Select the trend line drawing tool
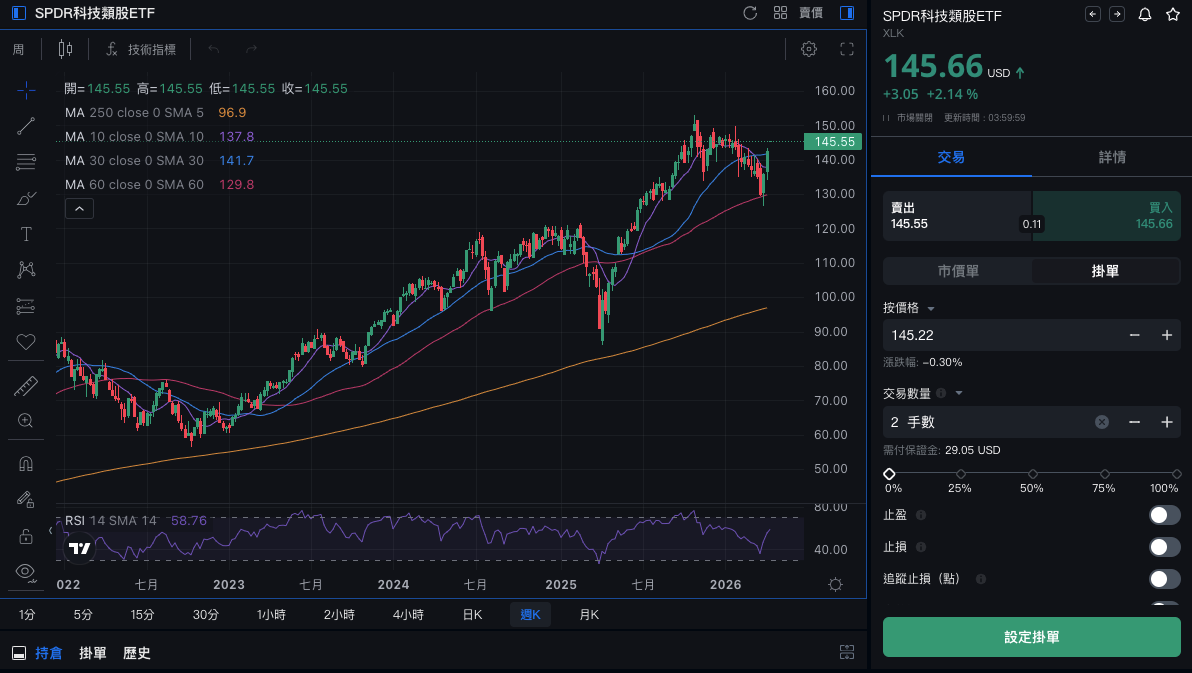Image resolution: width=1192 pixels, height=673 pixels. [x=26, y=126]
